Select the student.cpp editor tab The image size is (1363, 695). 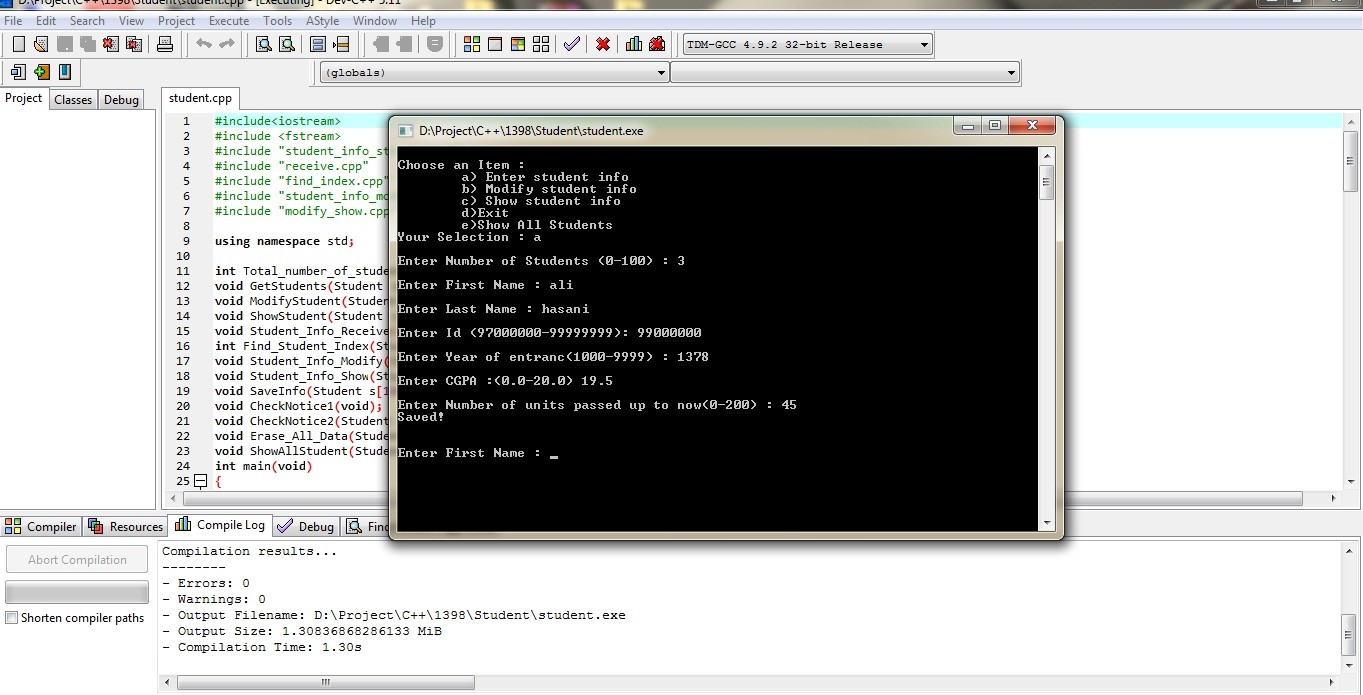coord(200,98)
